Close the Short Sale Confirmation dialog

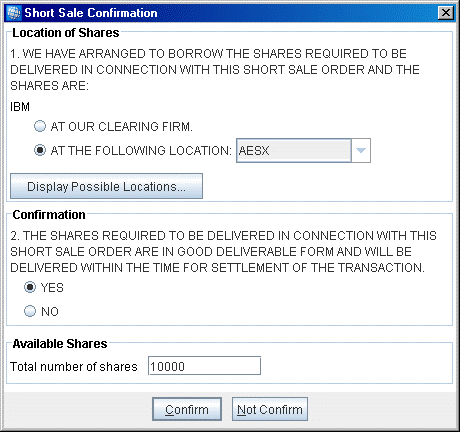tap(445, 13)
